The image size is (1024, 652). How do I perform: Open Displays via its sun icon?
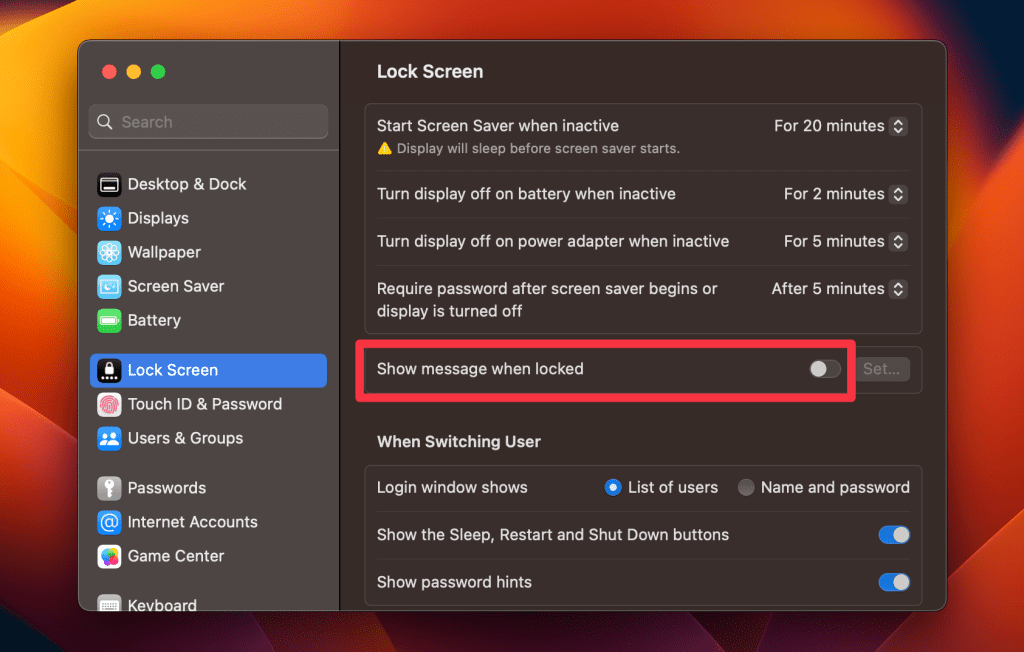109,218
